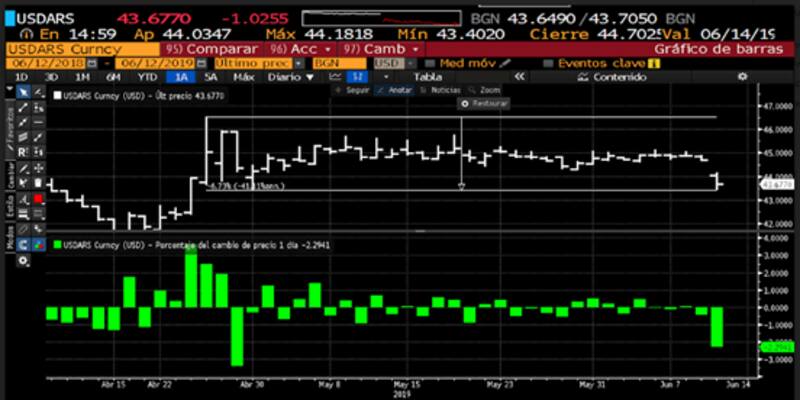The width and height of the screenshot is (800, 400).
Task: Toggle the USDARS Curncy price legend checkbox
Action: click(57, 95)
